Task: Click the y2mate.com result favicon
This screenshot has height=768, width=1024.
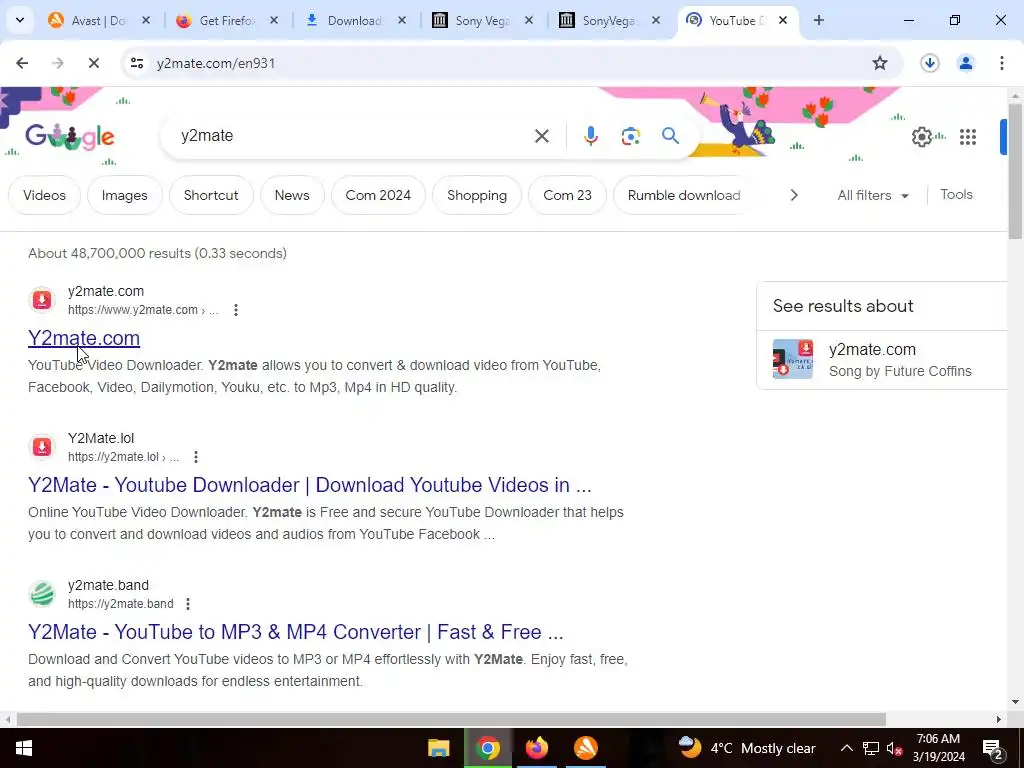Action: click(42, 300)
